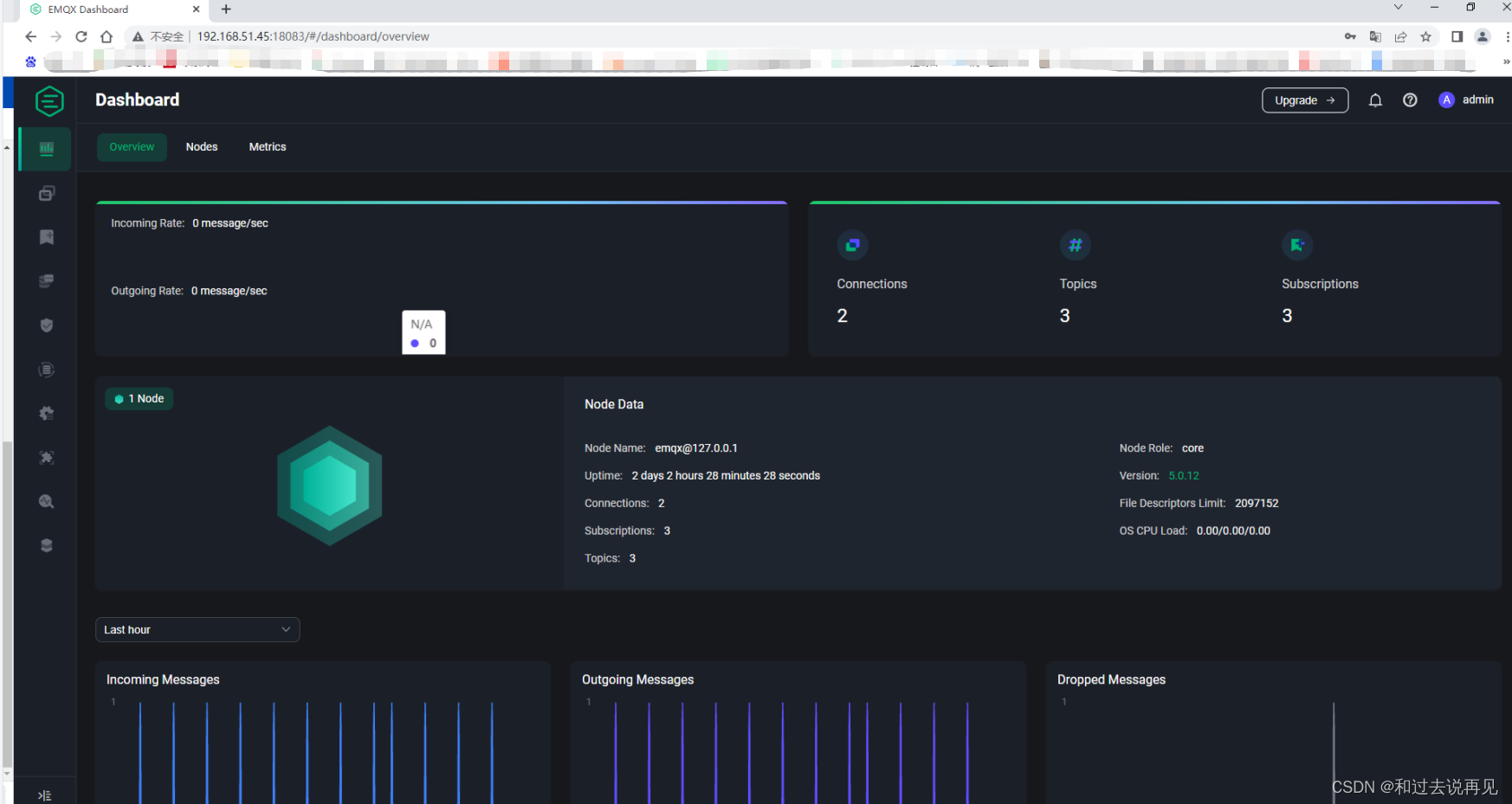
Task: Click the green hexagon node graphic
Action: click(329, 486)
